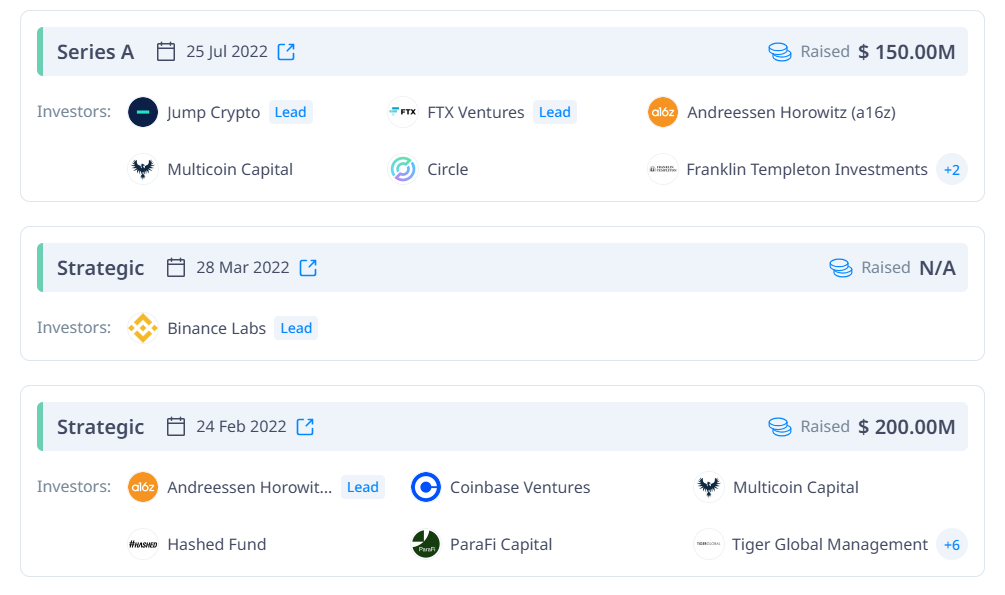Image resolution: width=1005 pixels, height=595 pixels.
Task: Click the Hashed Fund logo icon
Action: tap(143, 544)
